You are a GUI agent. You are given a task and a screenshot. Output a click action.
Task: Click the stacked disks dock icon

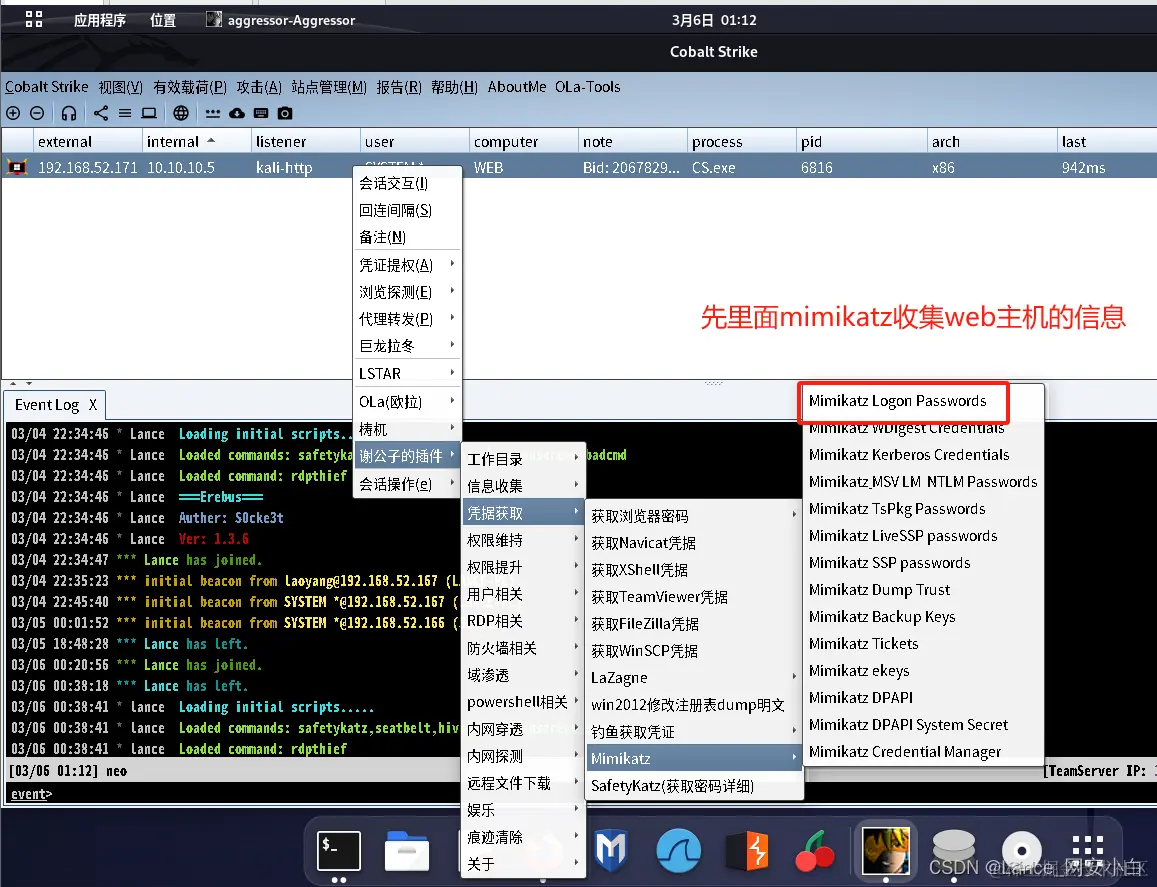[953, 849]
